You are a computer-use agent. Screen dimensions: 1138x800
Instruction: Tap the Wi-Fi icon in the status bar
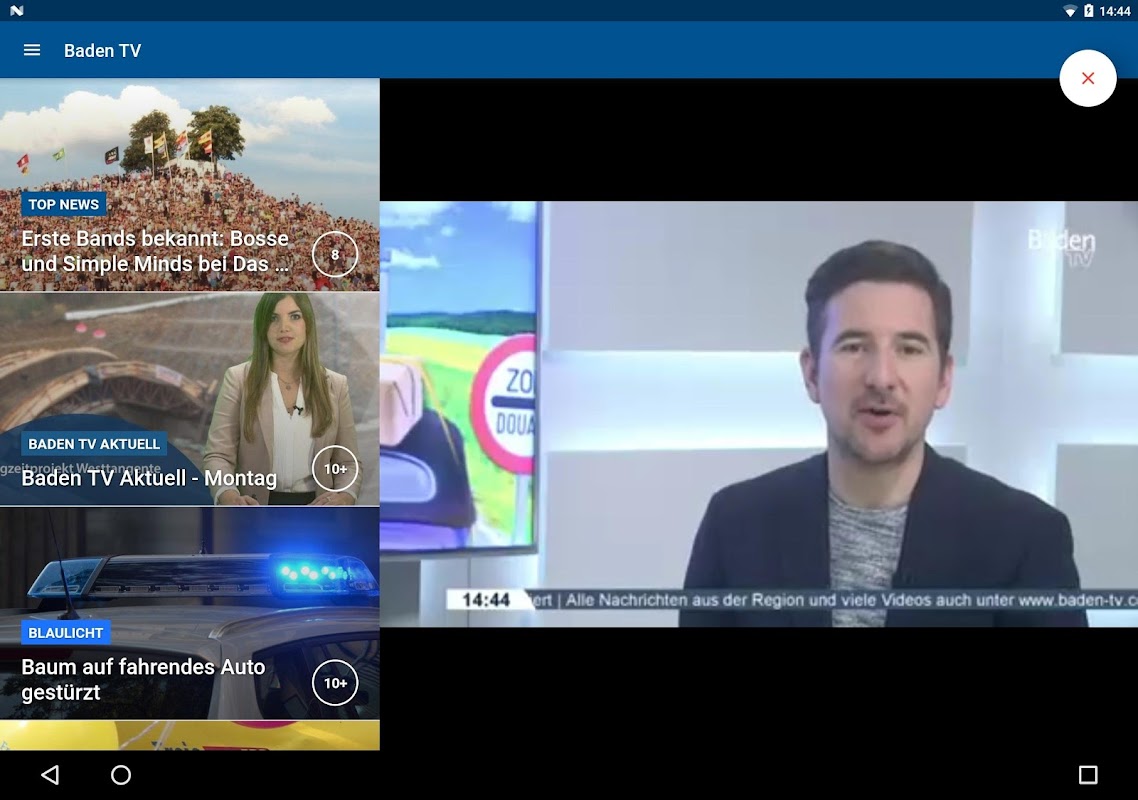click(1069, 11)
